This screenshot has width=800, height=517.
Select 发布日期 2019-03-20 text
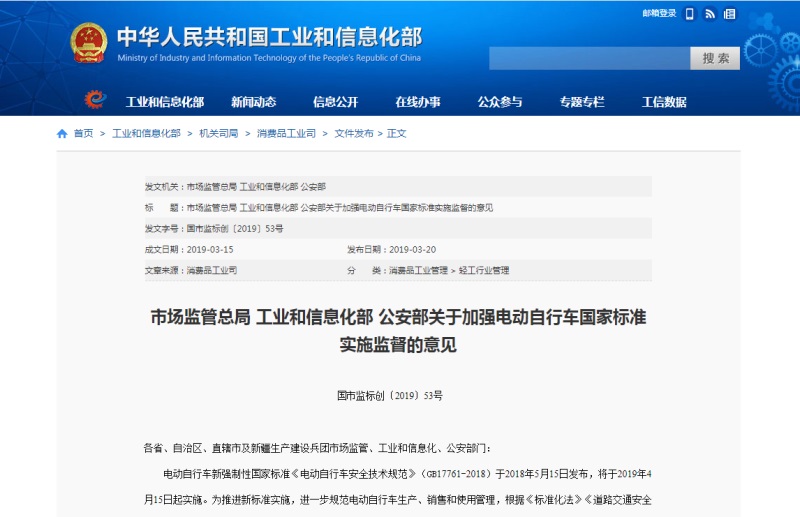pos(391,250)
